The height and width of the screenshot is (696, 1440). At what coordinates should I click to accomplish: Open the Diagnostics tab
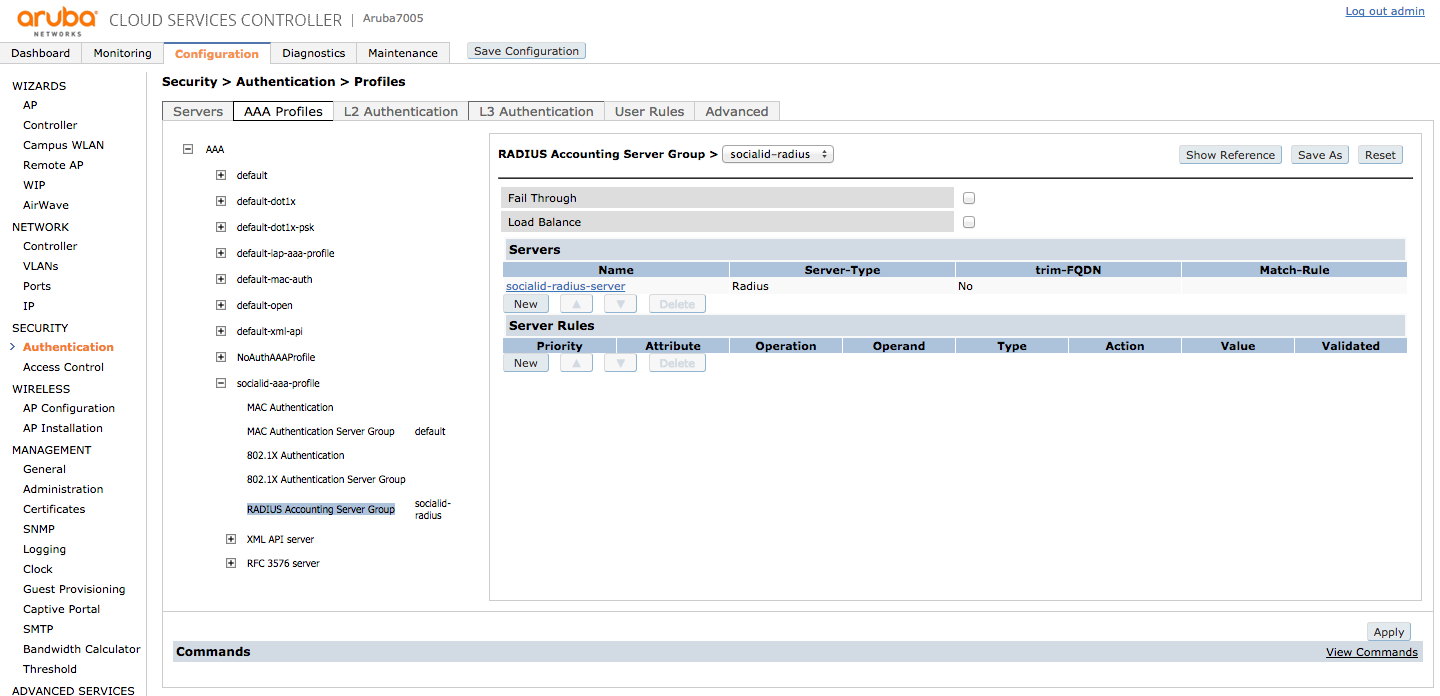point(314,53)
